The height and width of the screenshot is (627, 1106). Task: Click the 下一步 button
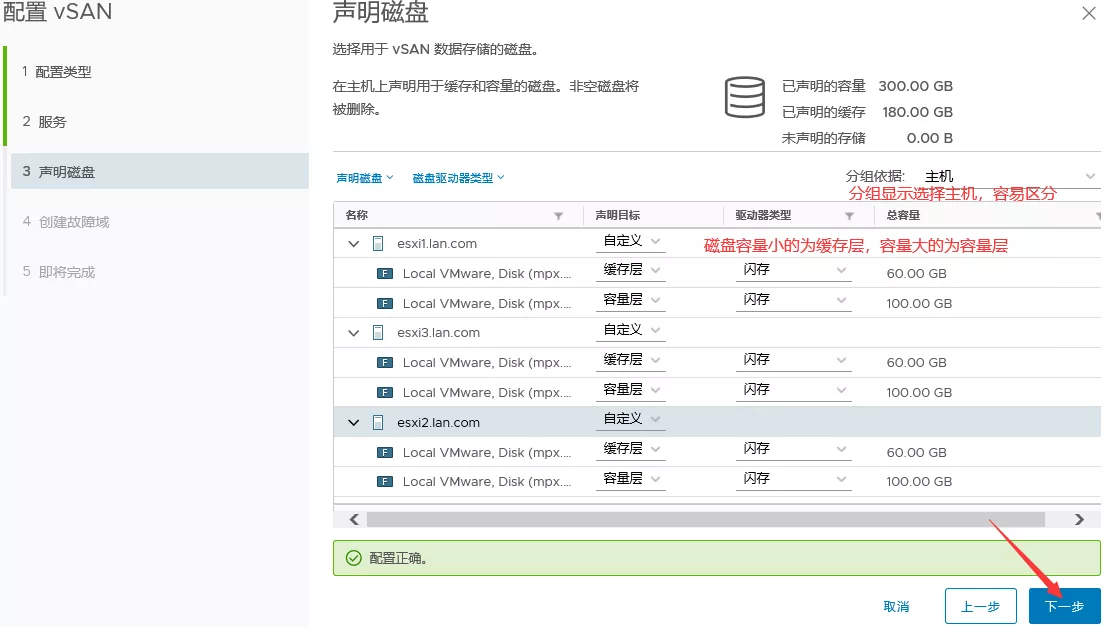(x=1064, y=606)
